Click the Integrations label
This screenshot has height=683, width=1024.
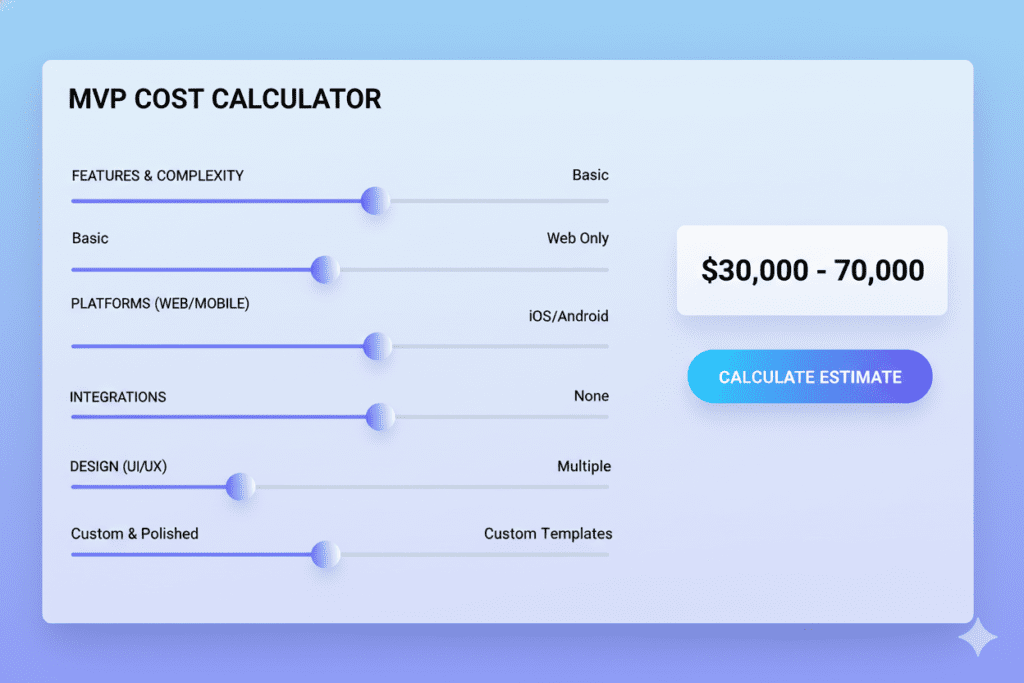(x=118, y=397)
